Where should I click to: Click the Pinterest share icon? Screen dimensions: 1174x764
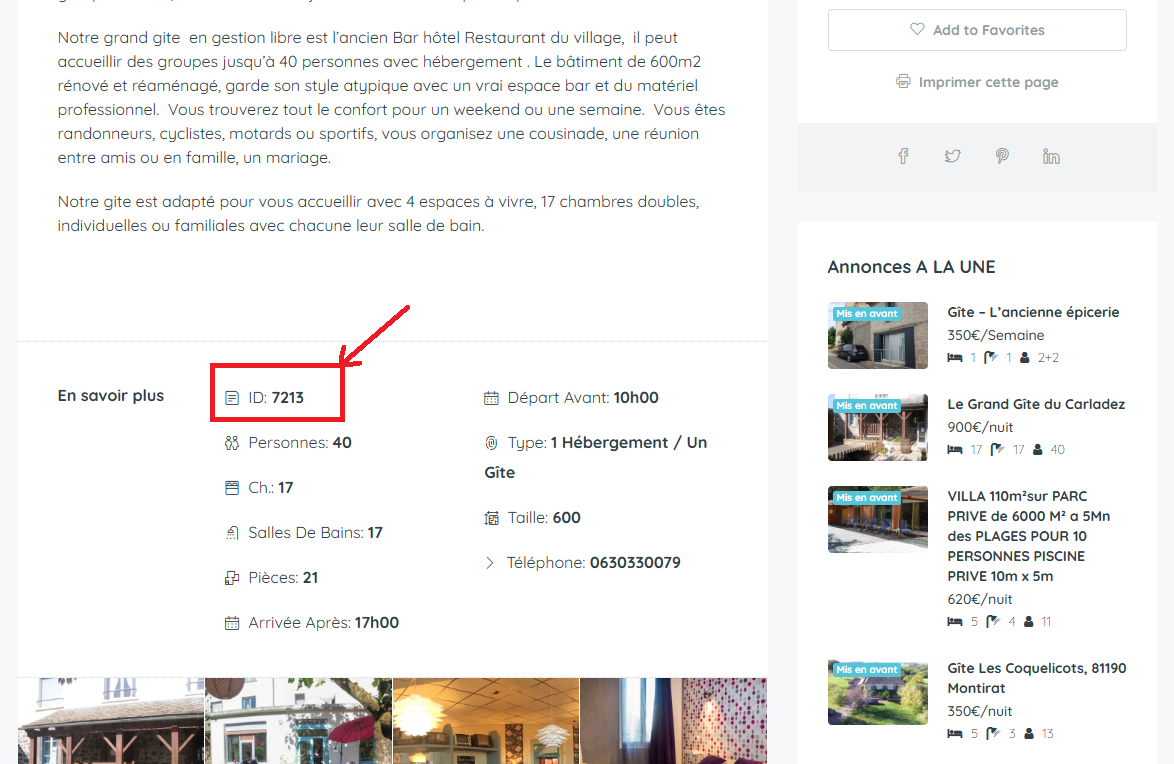pos(1002,156)
